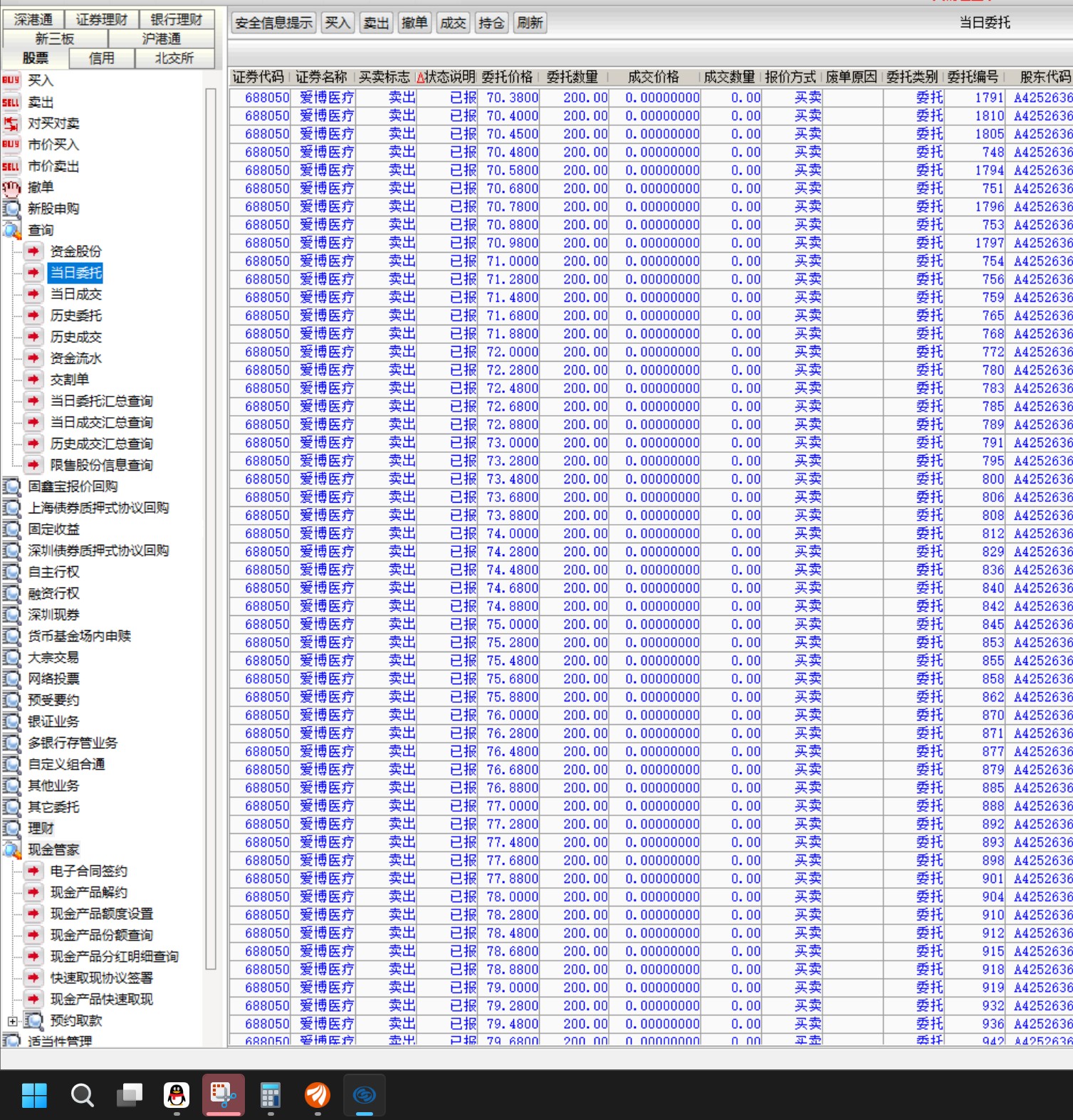This screenshot has width=1073, height=1120.
Task: Open 货币基金场内申赎 tree item
Action: (80, 636)
